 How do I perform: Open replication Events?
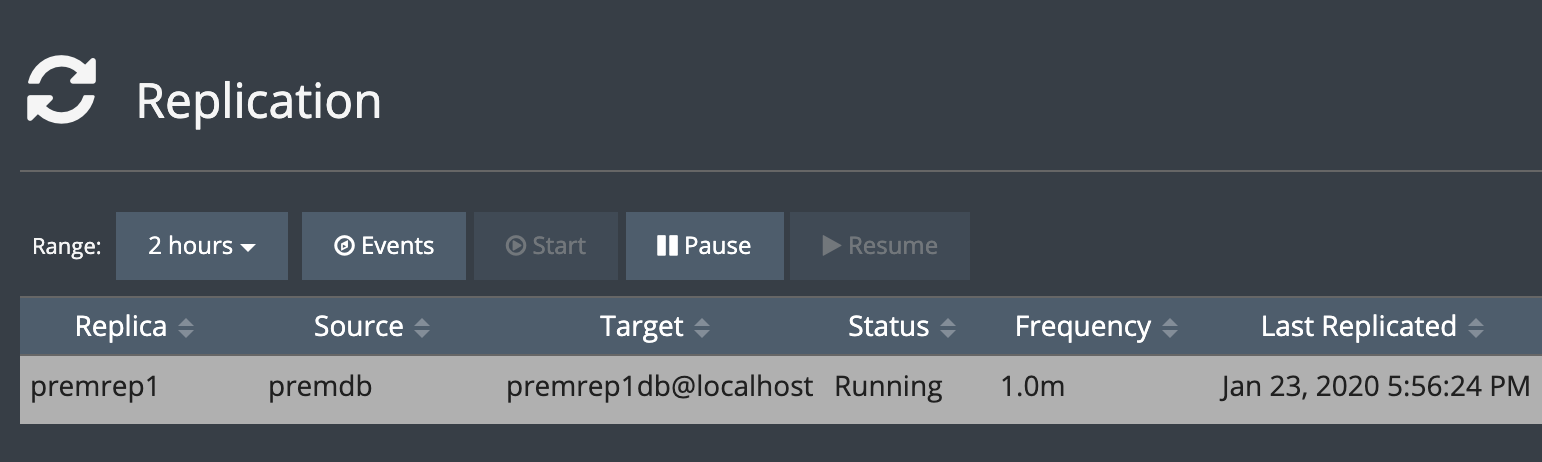click(384, 246)
